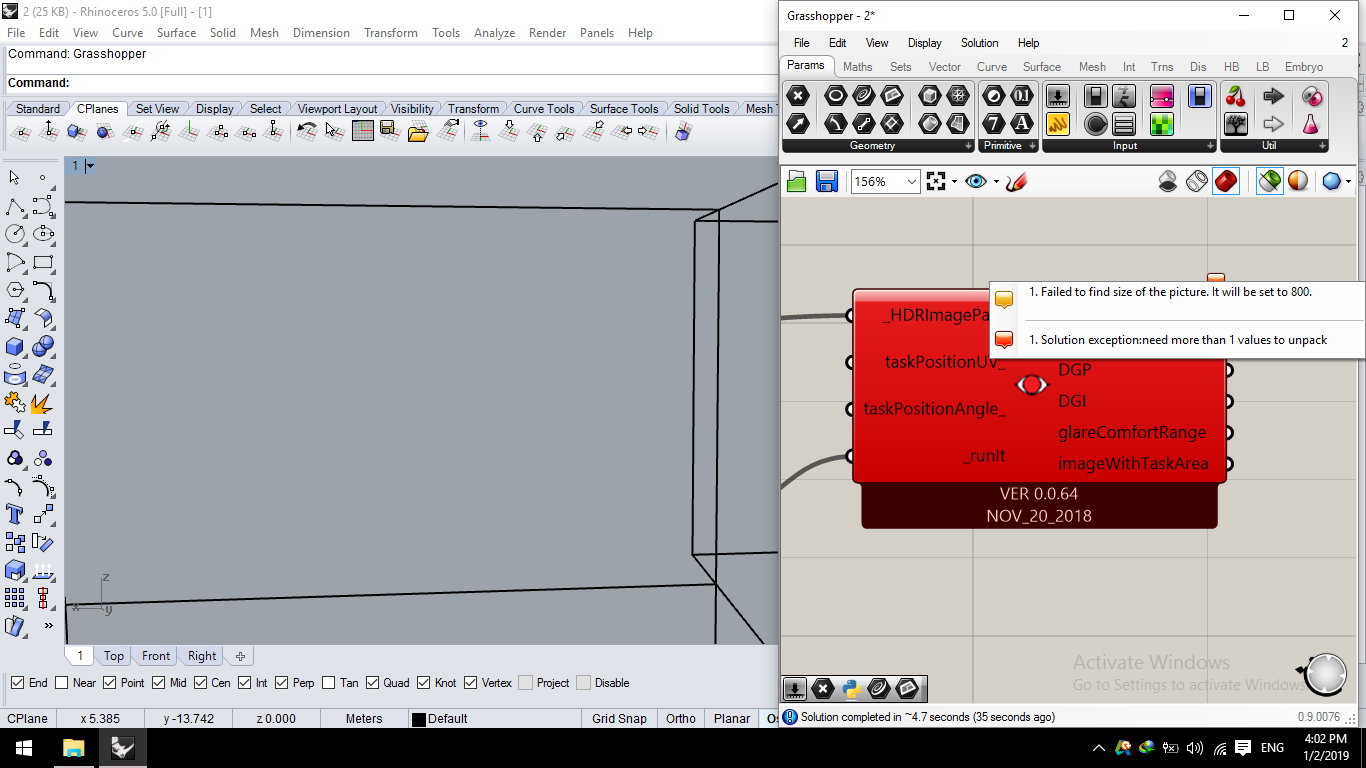
Task: Toggle the End osnap checkbox
Action: (18, 683)
